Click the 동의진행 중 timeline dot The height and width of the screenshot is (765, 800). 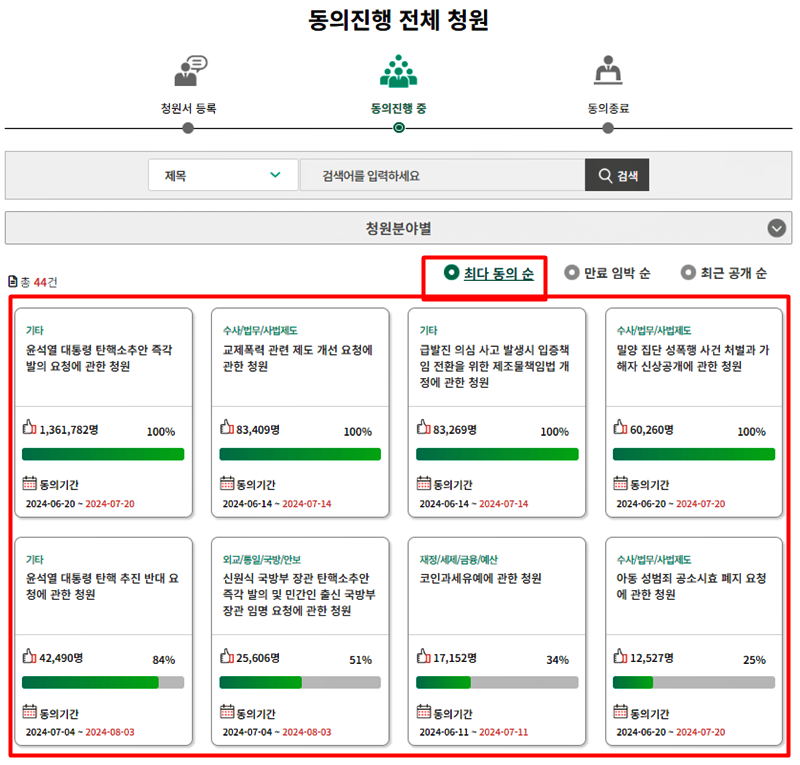coord(399,128)
